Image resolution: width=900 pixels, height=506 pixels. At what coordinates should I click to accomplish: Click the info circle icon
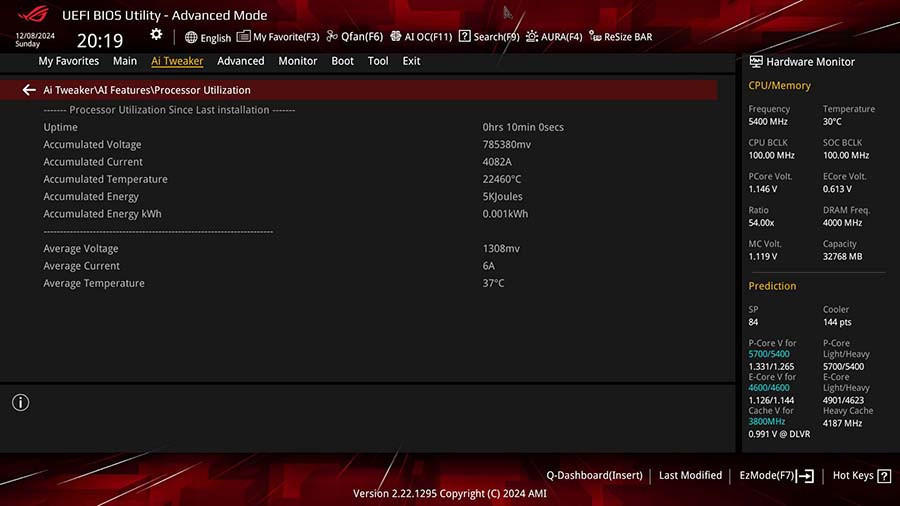pos(21,403)
